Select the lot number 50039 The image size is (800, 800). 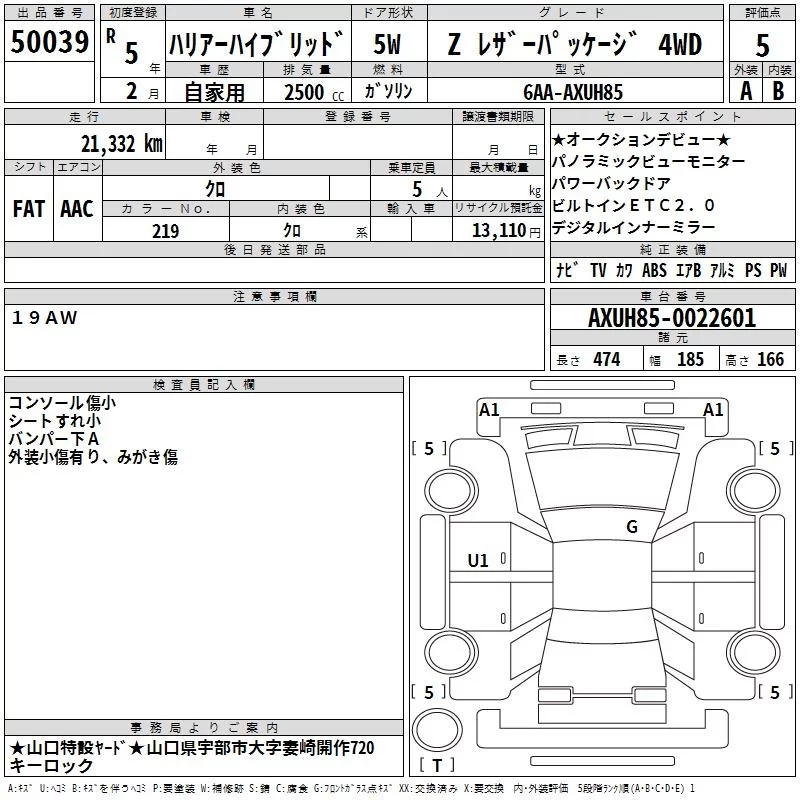click(x=50, y=42)
